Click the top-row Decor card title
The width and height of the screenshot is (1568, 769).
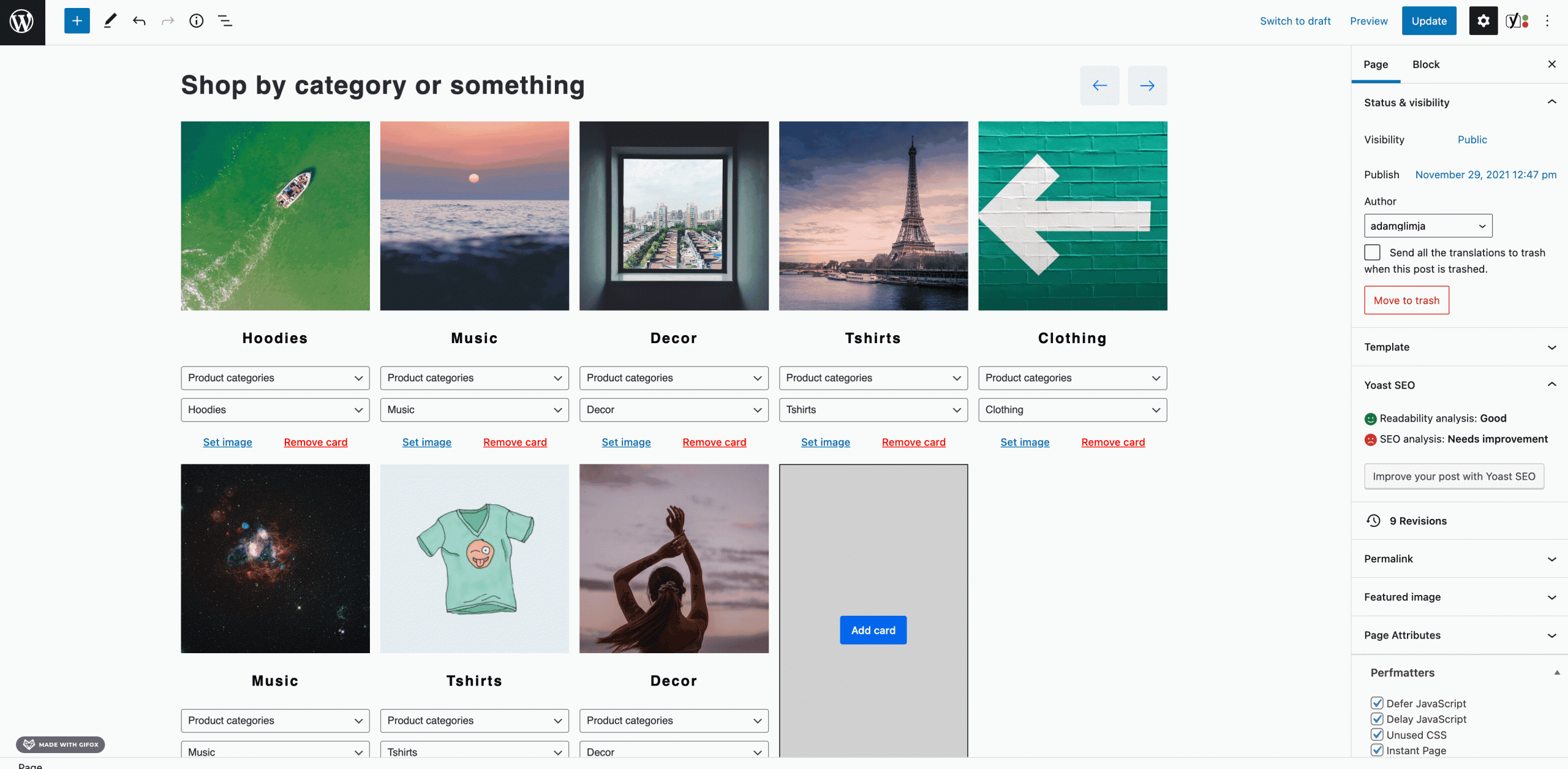click(x=674, y=338)
